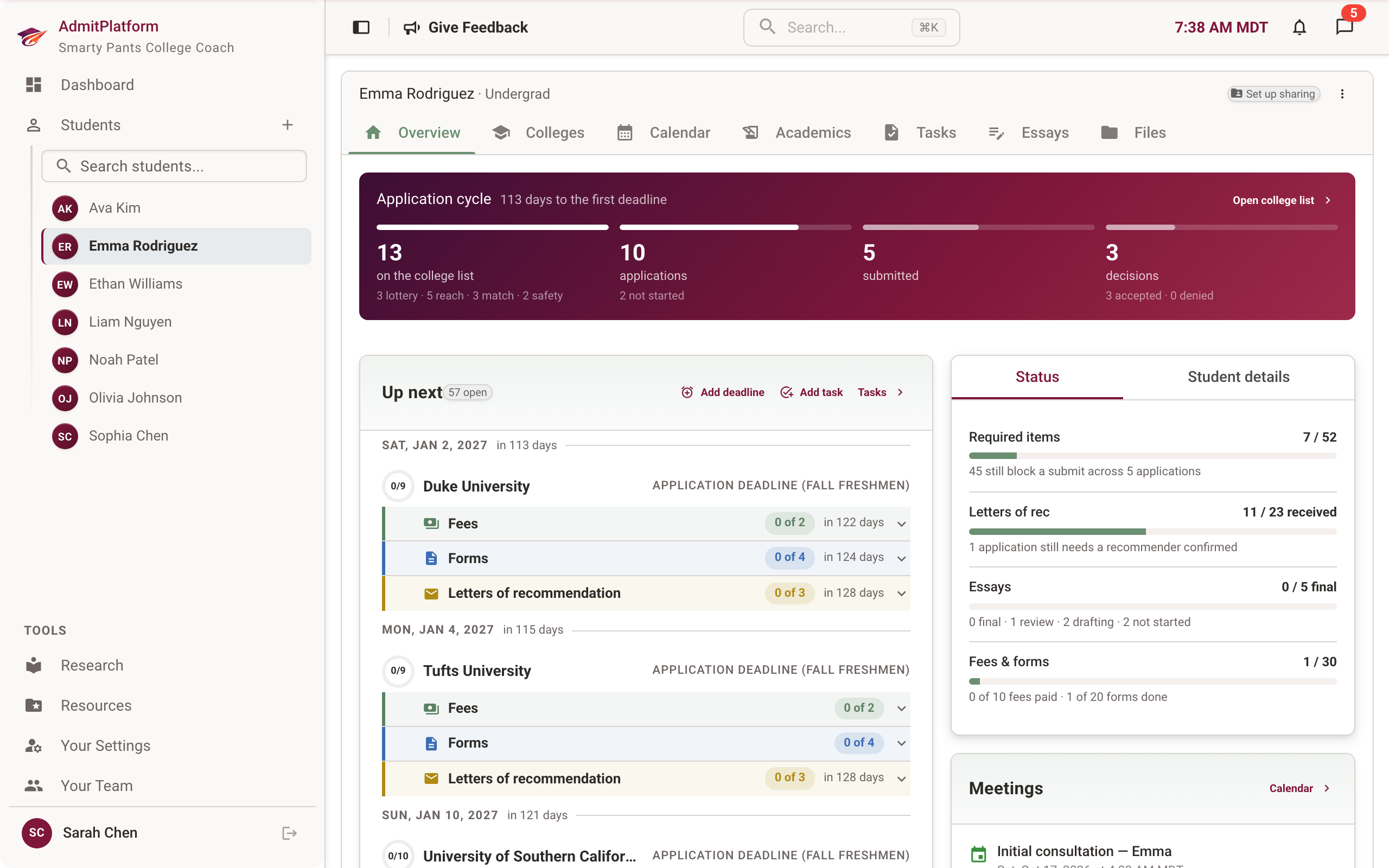Image resolution: width=1389 pixels, height=868 pixels.
Task: Focus the Search students field
Action: coord(174,166)
